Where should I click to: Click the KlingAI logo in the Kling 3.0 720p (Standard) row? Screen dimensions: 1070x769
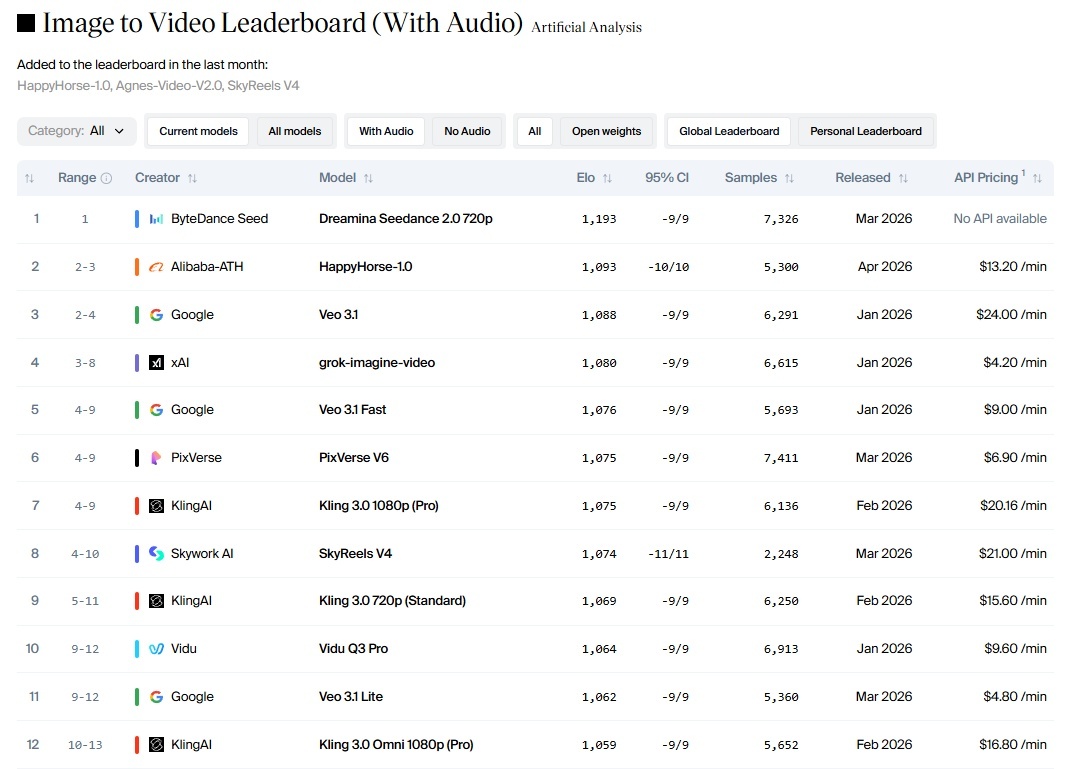[x=156, y=600]
